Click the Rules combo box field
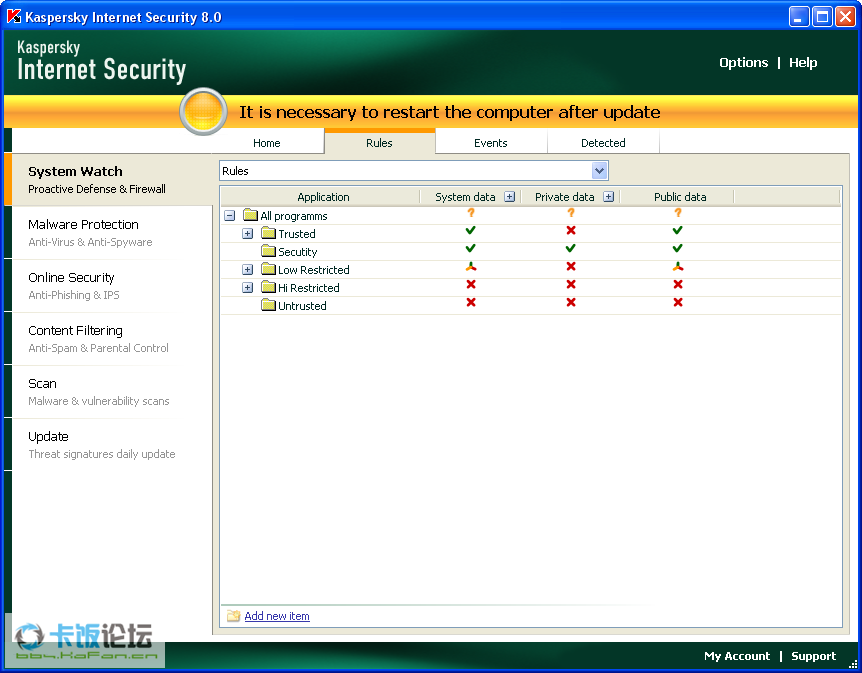The width and height of the screenshot is (862, 673). (x=413, y=170)
